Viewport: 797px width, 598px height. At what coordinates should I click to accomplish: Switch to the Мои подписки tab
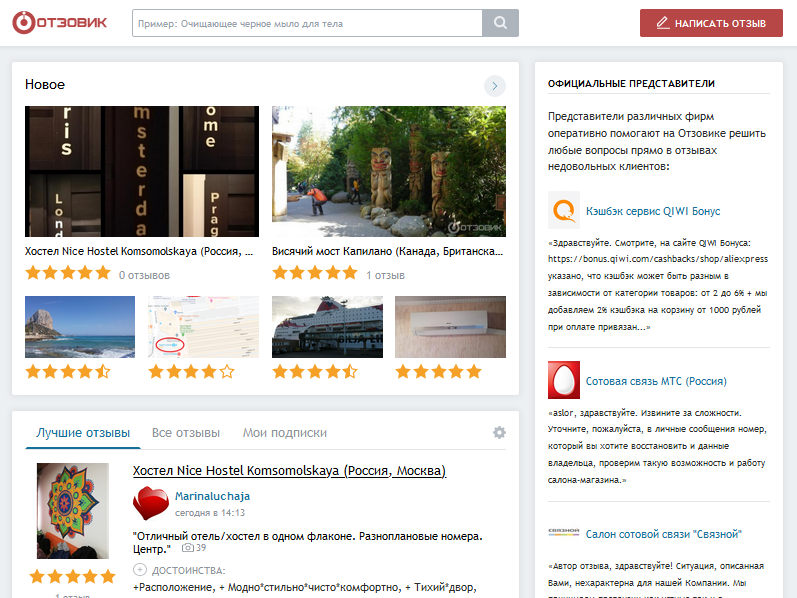285,433
